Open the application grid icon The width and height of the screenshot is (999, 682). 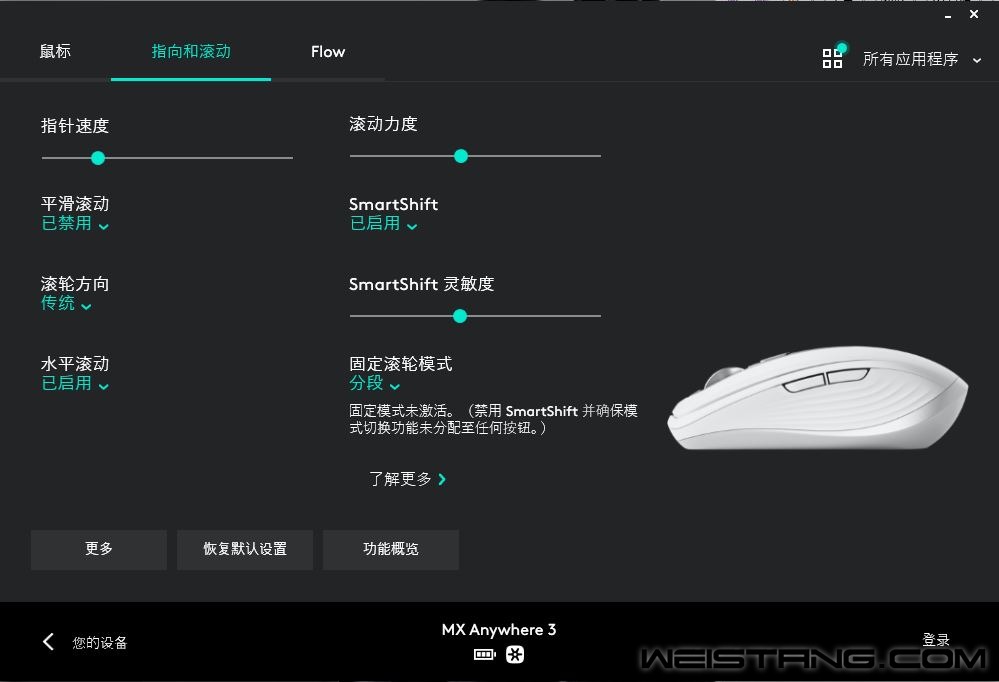832,59
